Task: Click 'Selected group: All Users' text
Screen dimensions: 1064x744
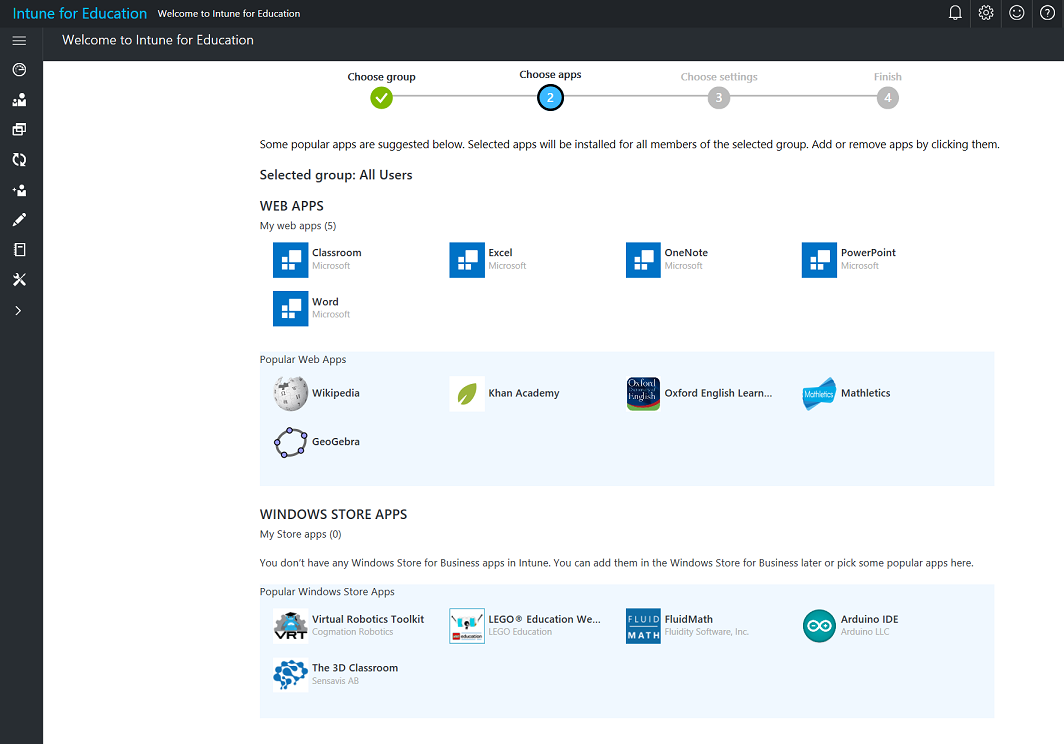Action: click(336, 175)
